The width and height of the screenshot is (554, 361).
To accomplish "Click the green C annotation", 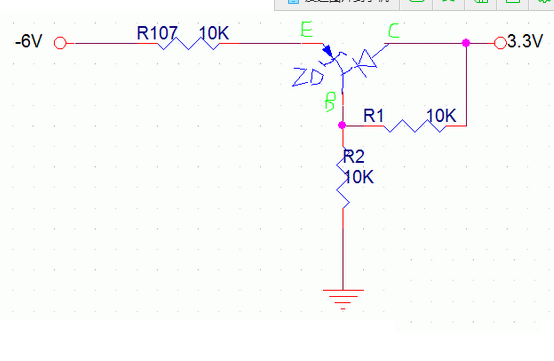I will (x=394, y=31).
